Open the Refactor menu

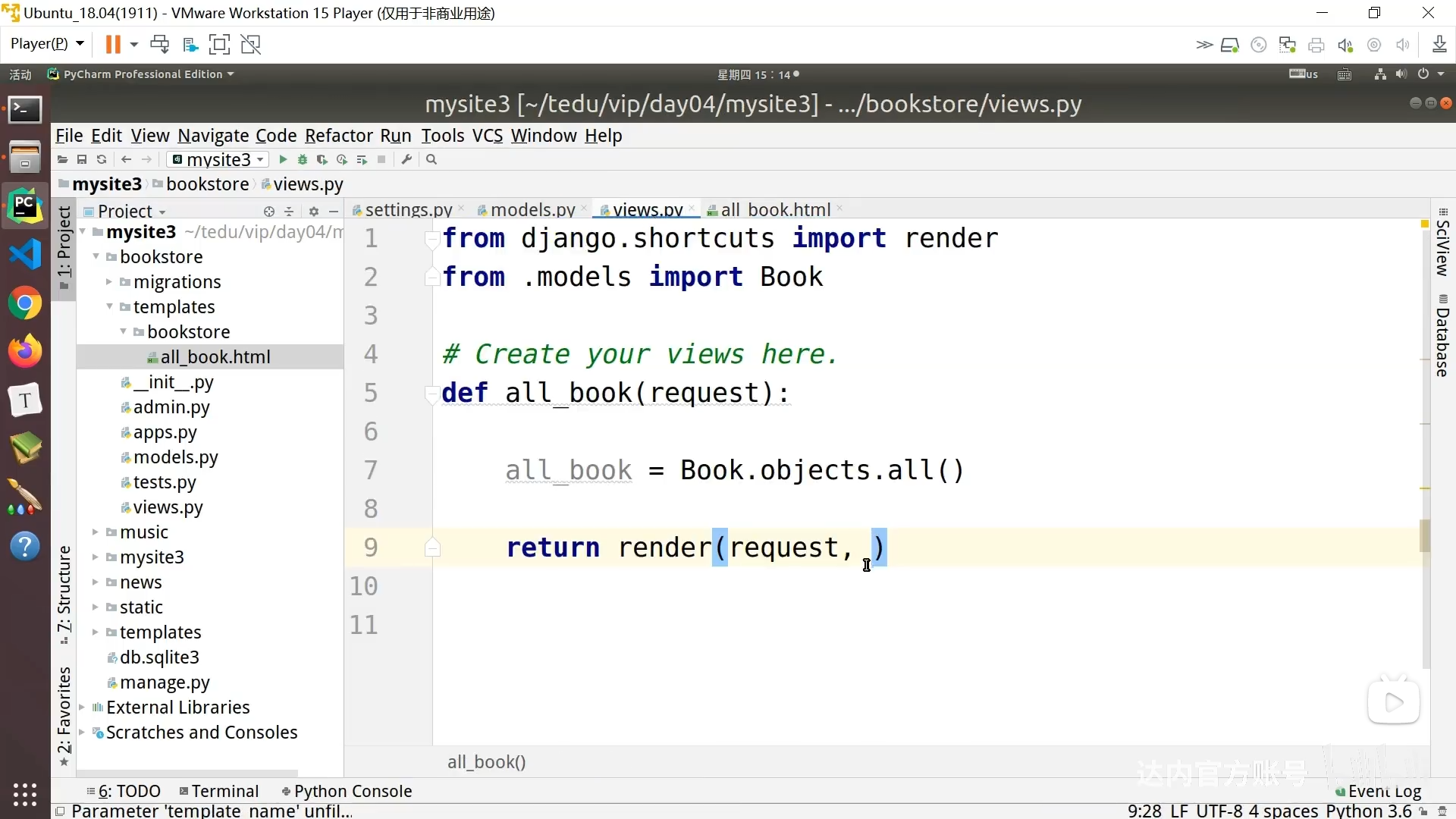338,136
